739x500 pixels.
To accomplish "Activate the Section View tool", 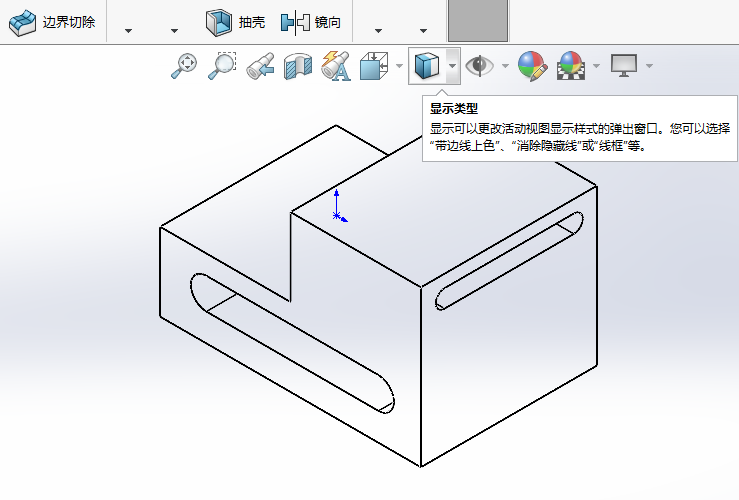I will [297, 66].
